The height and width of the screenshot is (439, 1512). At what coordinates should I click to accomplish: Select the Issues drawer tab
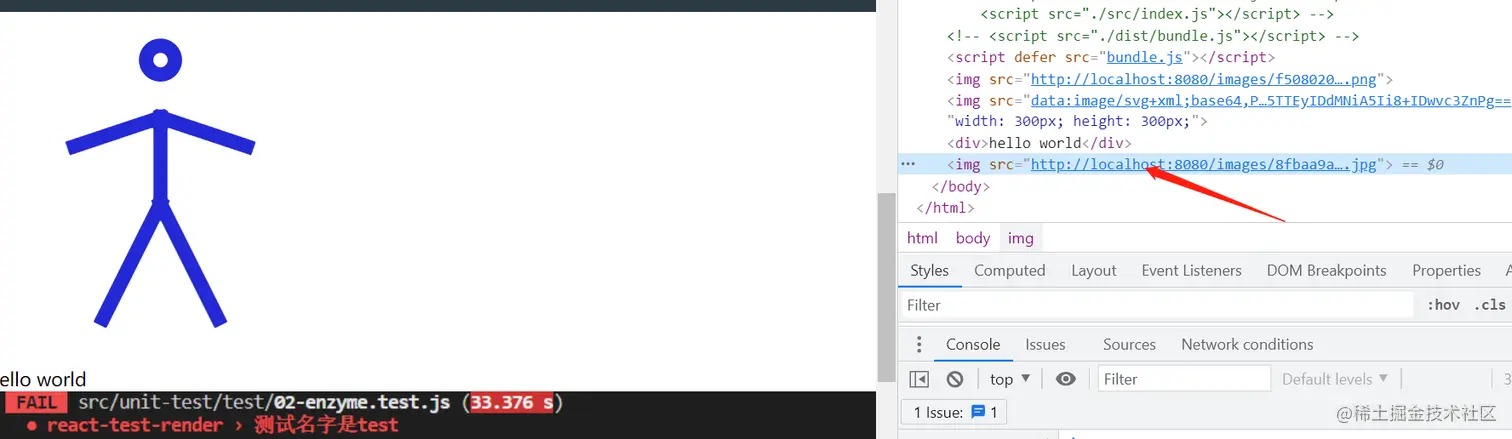click(1045, 344)
